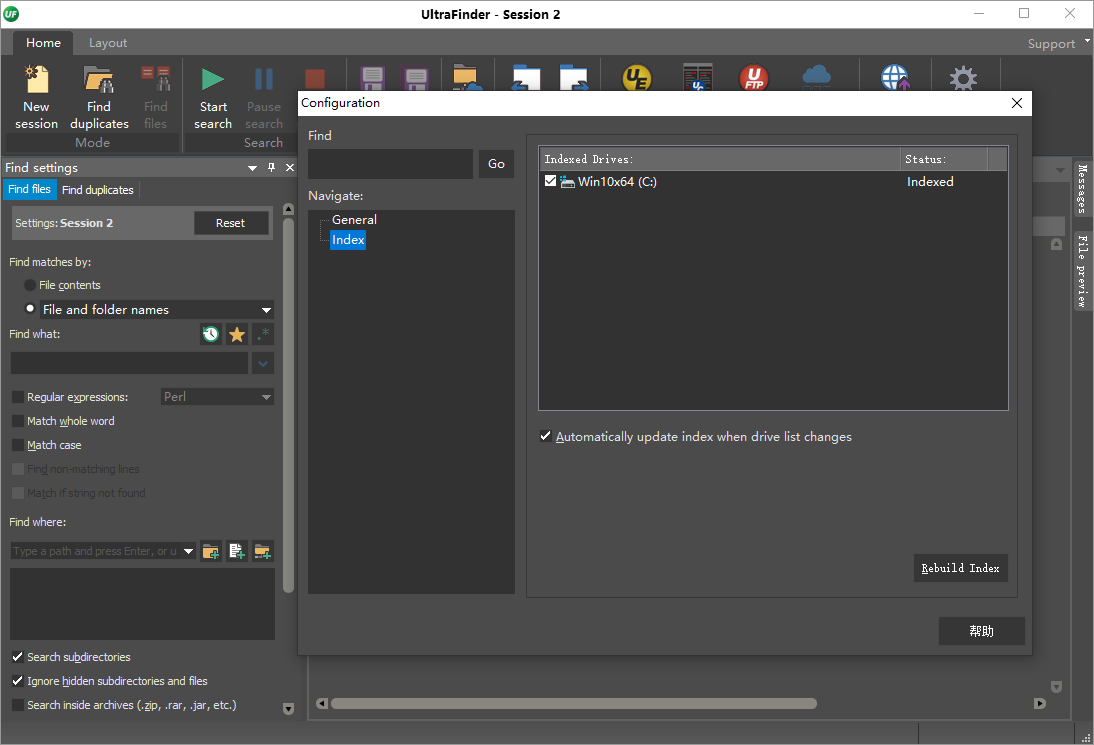Screen dimensions: 1094x745
Task: Launch UltraCompare from the UC toolbar icon
Action: tap(697, 77)
